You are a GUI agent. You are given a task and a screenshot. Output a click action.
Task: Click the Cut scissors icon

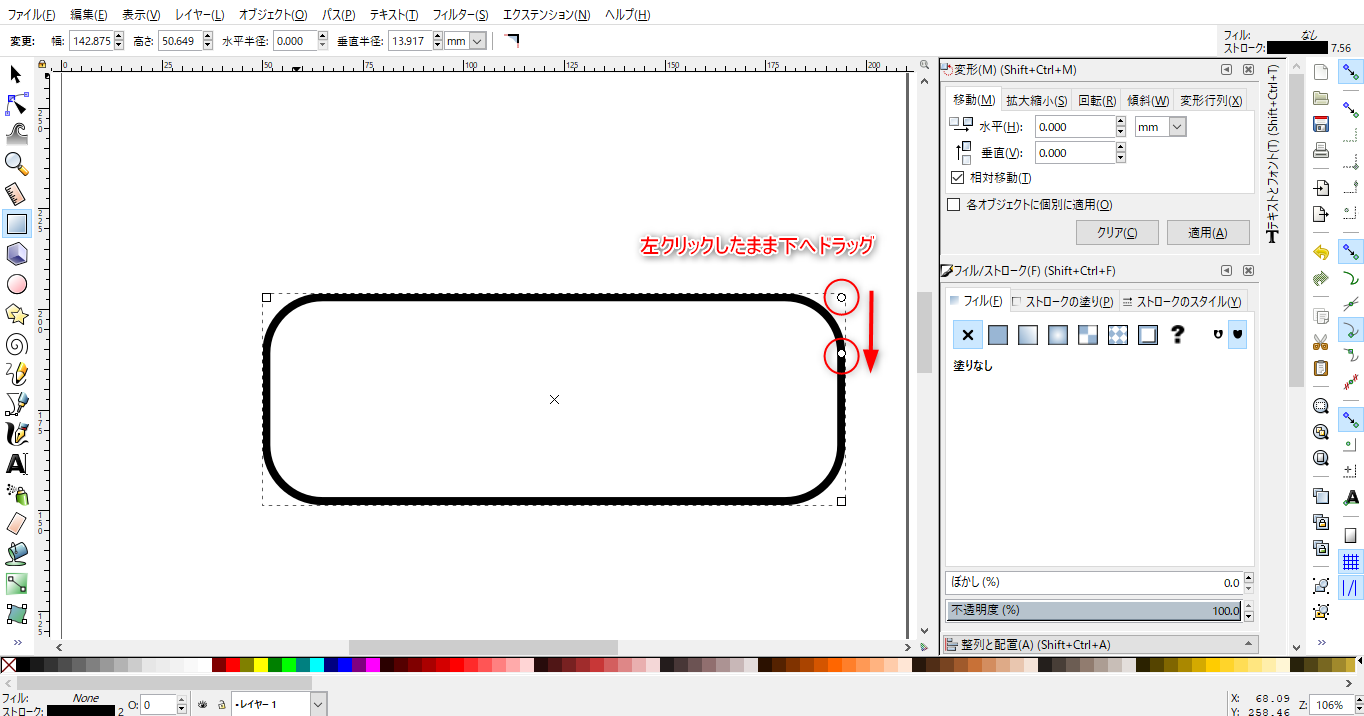coord(1321,342)
